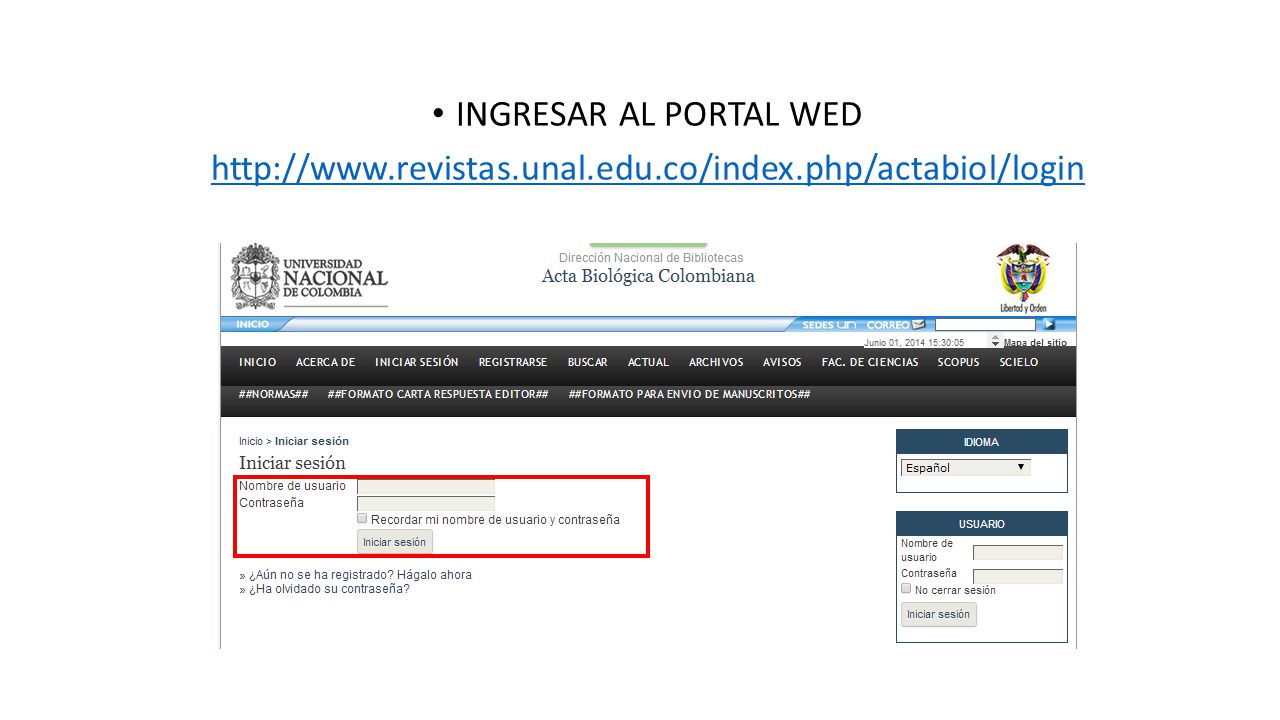Open the SEDES UN link
The width and height of the screenshot is (1280, 720).
829,325
